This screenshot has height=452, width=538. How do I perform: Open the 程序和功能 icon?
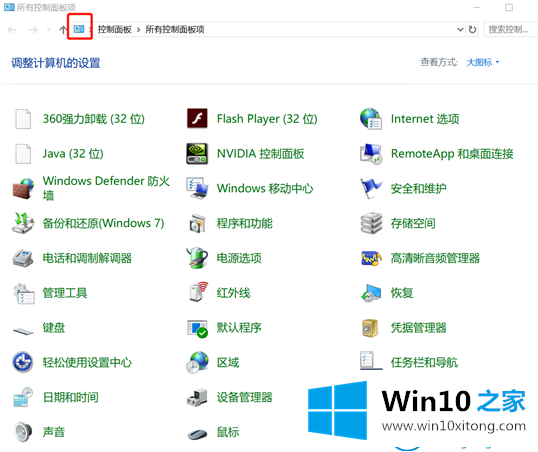coord(197,223)
